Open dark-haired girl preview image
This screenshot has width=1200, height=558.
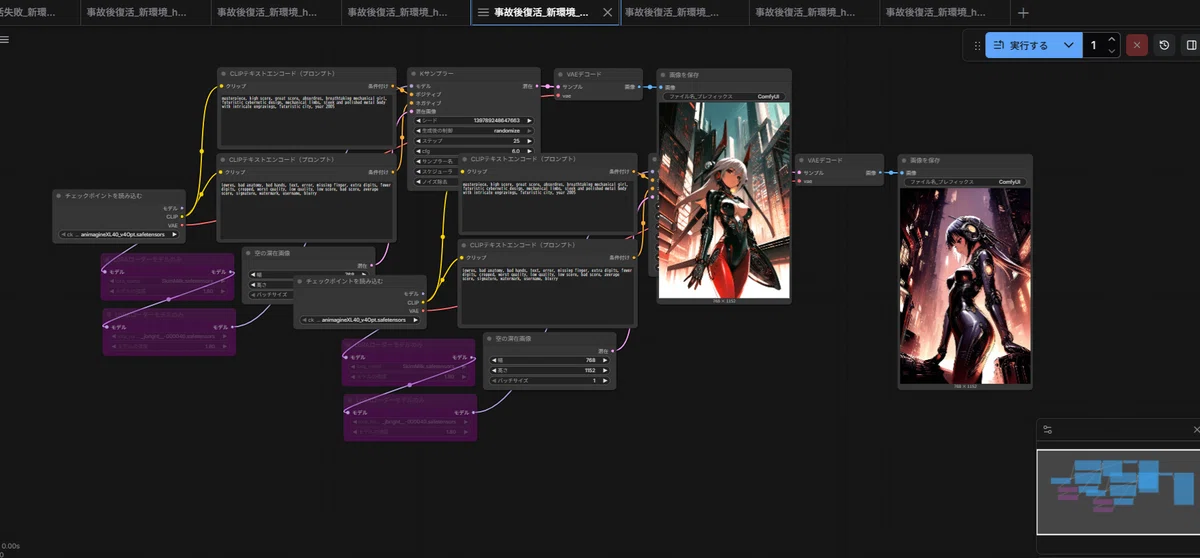pos(965,285)
